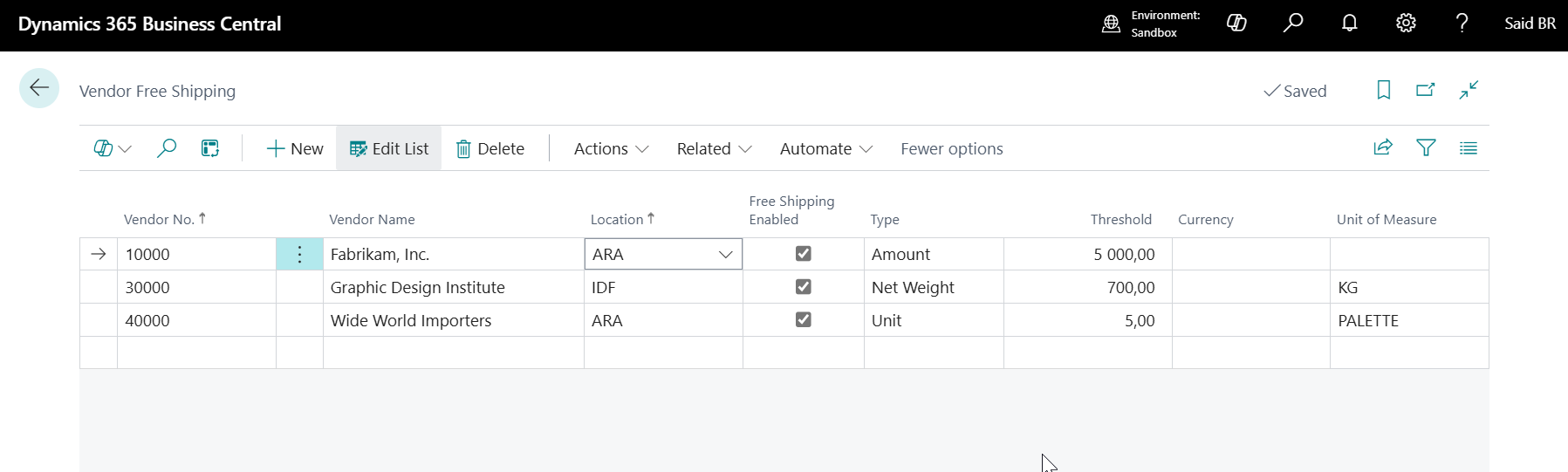Viewport: 1568px width, 472px height.
Task: Share this page icon
Action: click(x=1383, y=147)
